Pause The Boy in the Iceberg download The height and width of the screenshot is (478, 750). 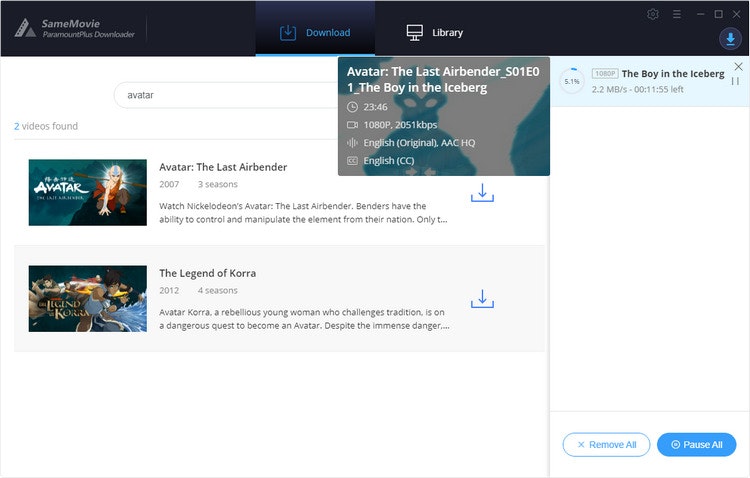(735, 81)
